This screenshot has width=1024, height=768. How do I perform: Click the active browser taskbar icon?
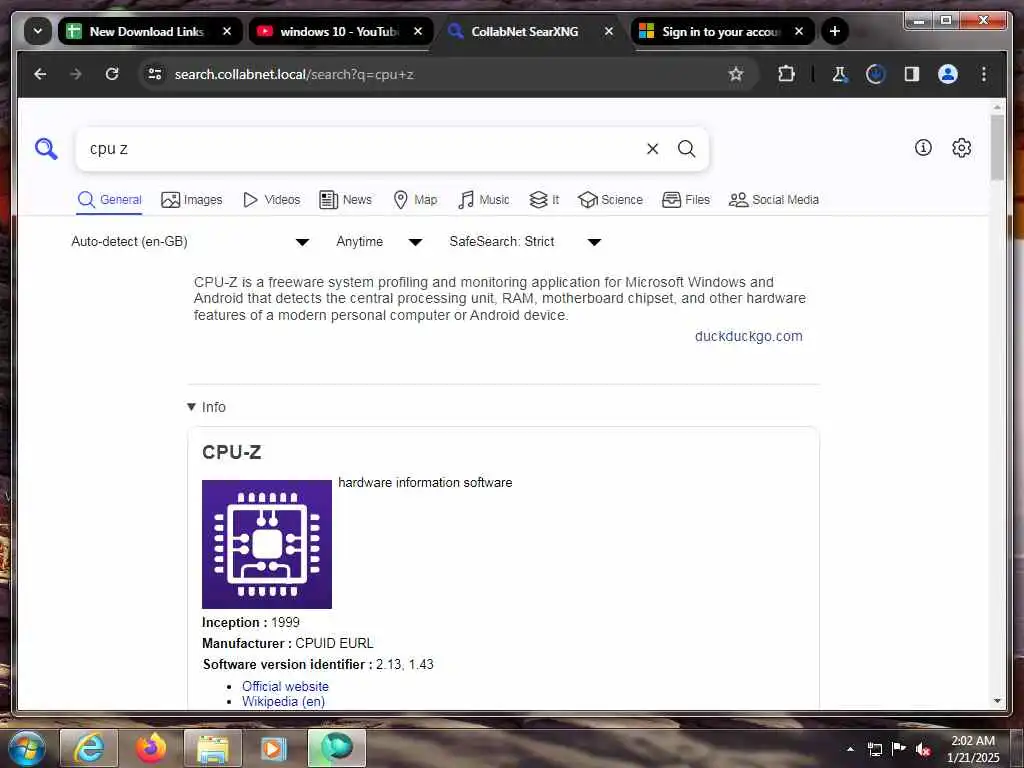point(336,748)
